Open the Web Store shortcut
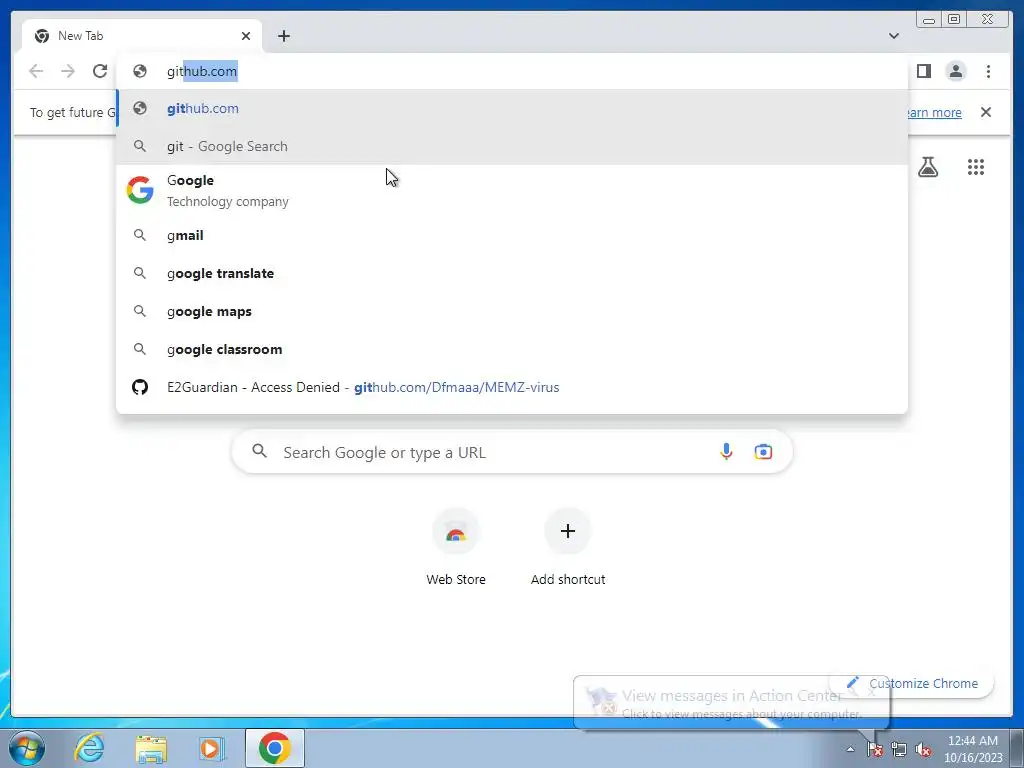 pos(456,547)
